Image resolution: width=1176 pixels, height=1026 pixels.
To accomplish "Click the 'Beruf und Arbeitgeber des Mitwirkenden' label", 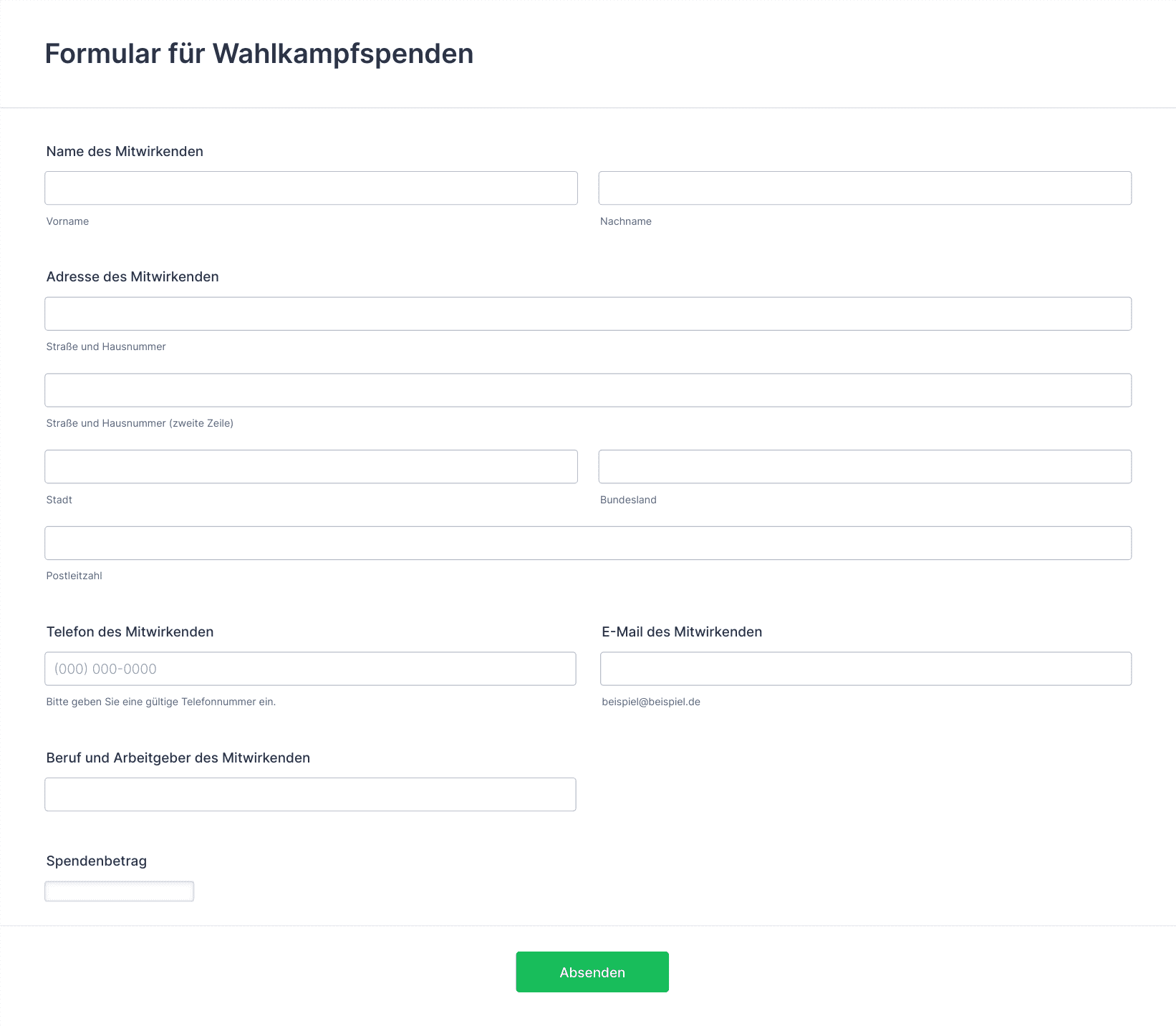I will [178, 758].
